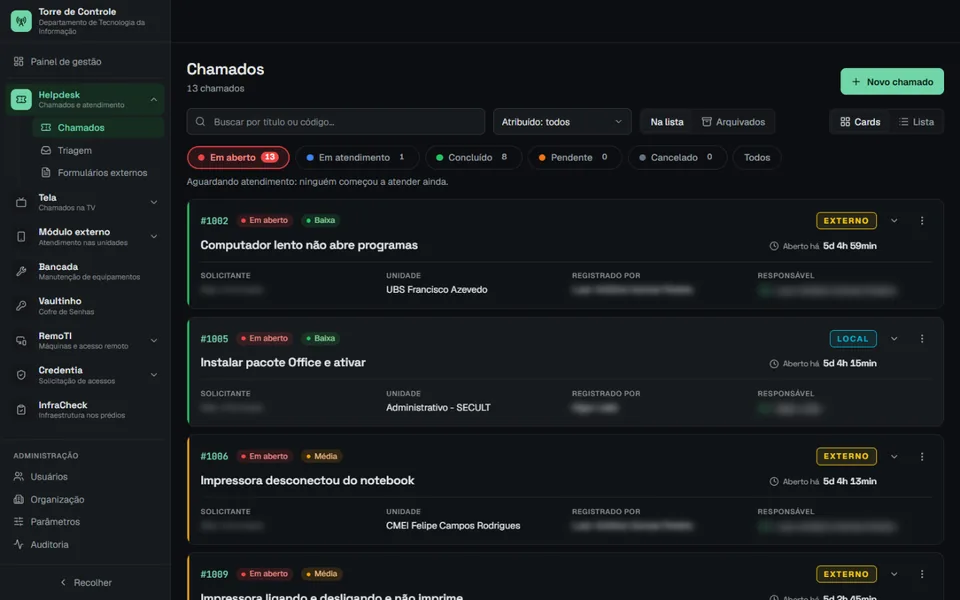The width and height of the screenshot is (960, 600).
Task: Expand ticket #1002 details chevron
Action: [894, 220]
